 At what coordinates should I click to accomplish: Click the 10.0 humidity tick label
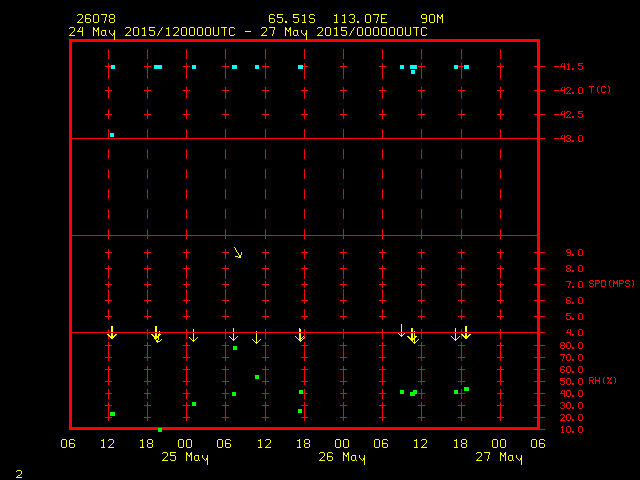572,430
